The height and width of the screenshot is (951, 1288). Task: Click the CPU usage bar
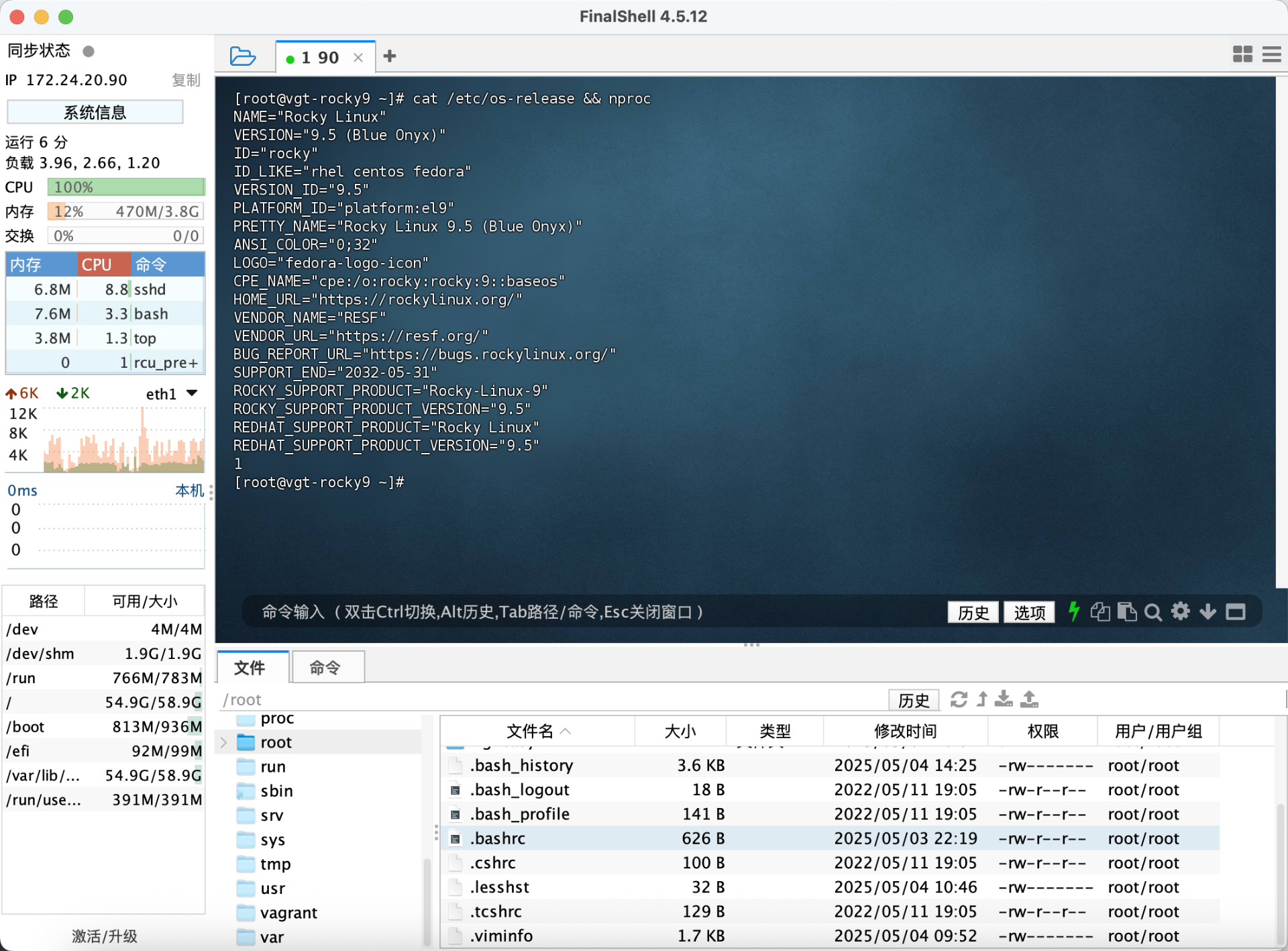[126, 187]
